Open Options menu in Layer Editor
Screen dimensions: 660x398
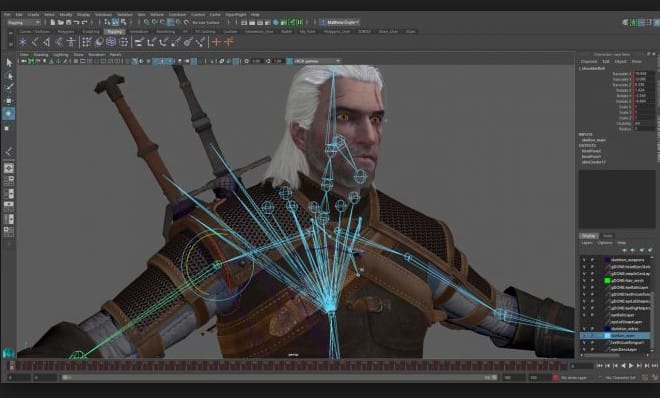tap(604, 243)
